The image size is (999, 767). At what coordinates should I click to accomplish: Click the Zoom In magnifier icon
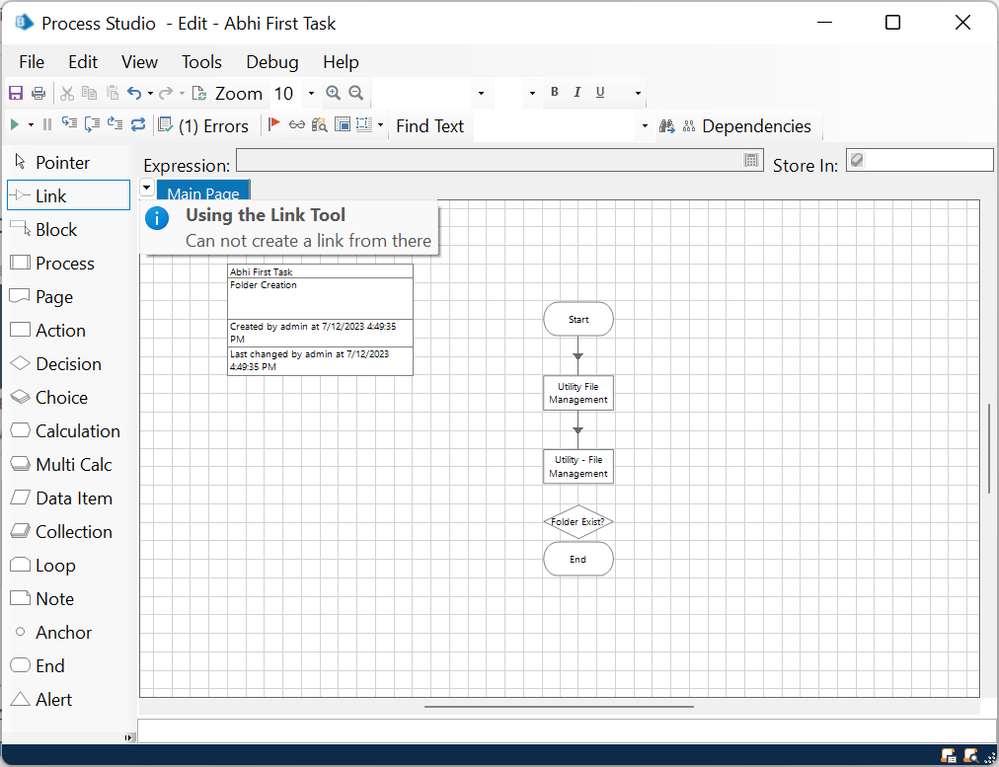[333, 93]
